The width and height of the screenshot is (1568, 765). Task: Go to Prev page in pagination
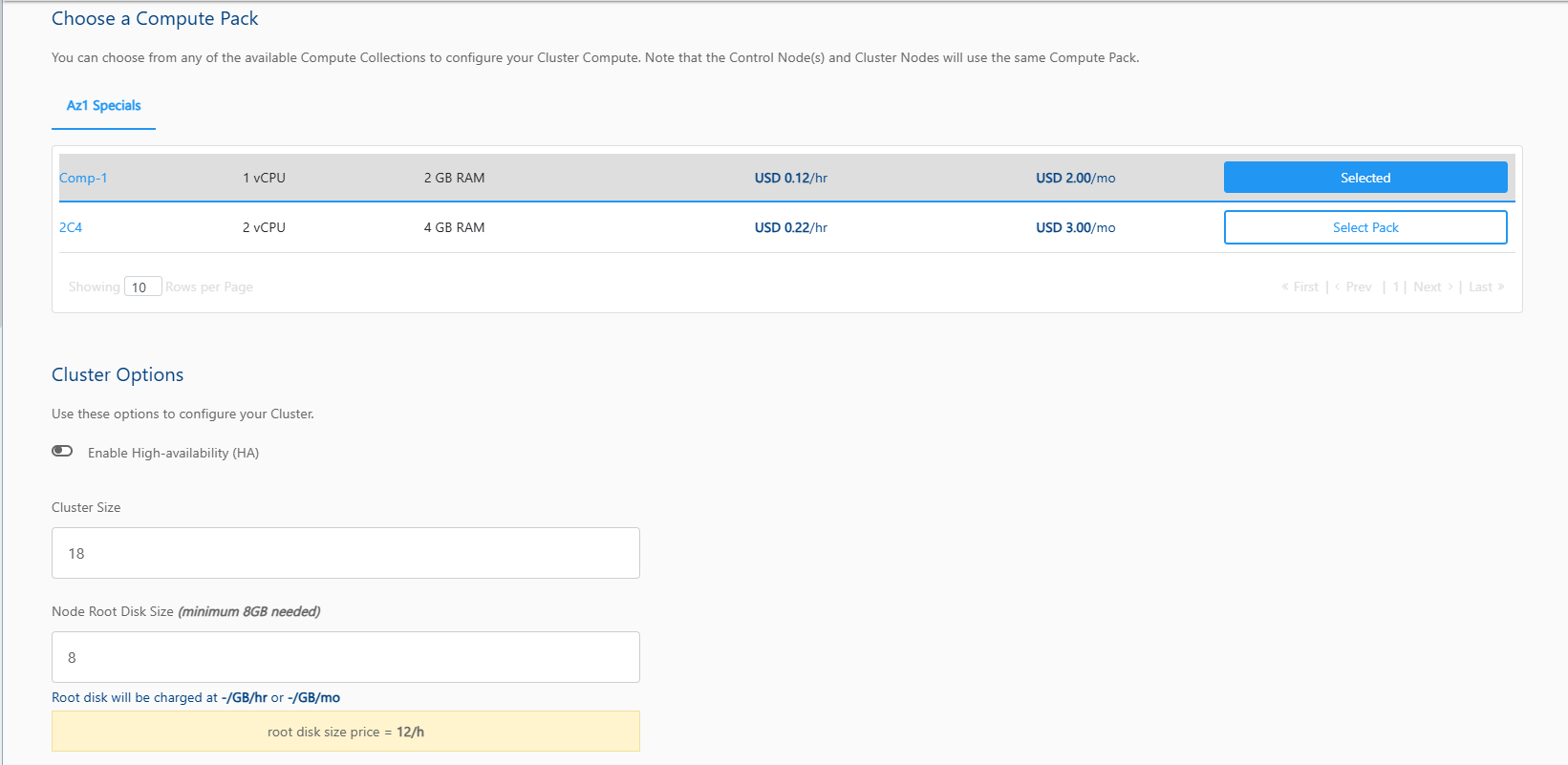click(1353, 287)
